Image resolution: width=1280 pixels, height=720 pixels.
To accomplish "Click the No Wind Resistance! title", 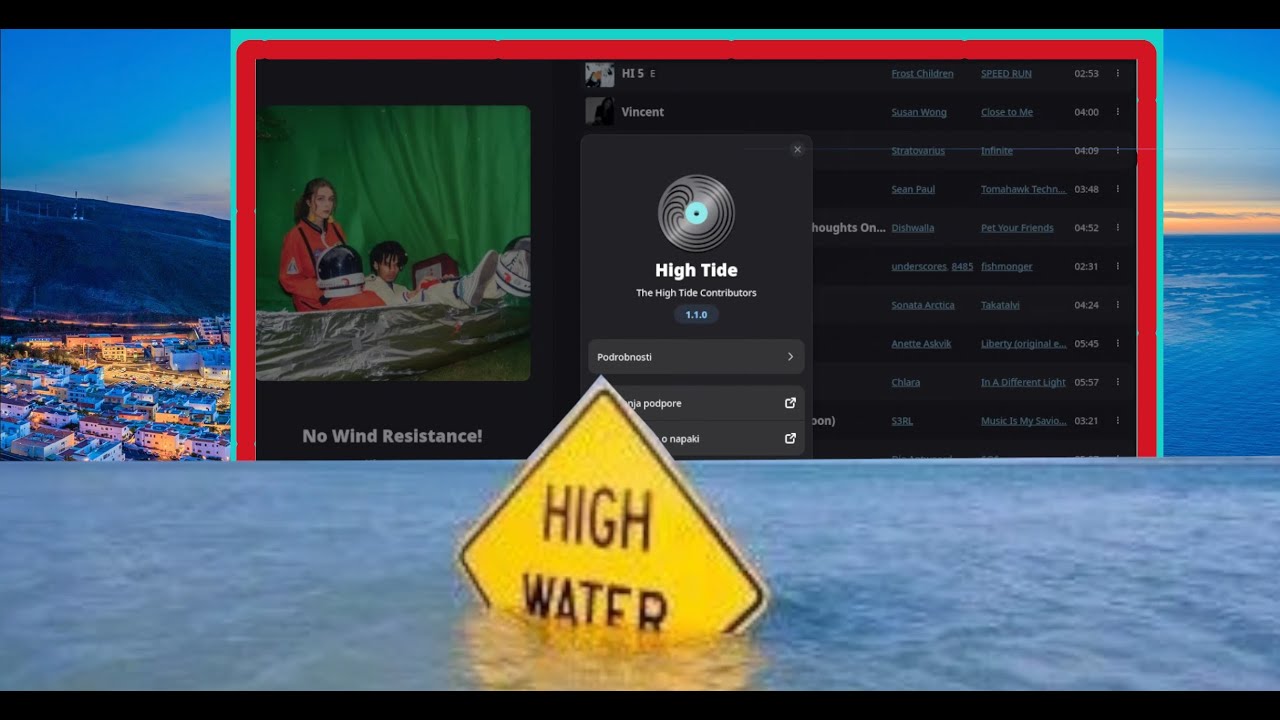I will (x=392, y=436).
